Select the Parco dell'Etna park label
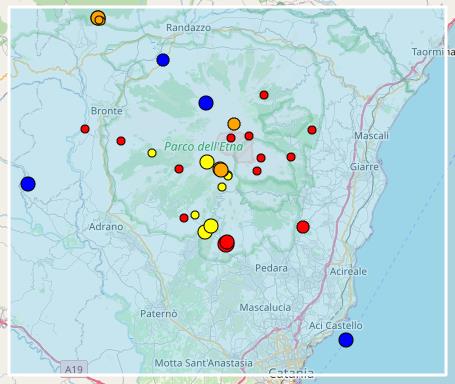This screenshot has width=455, height=384. [204, 146]
